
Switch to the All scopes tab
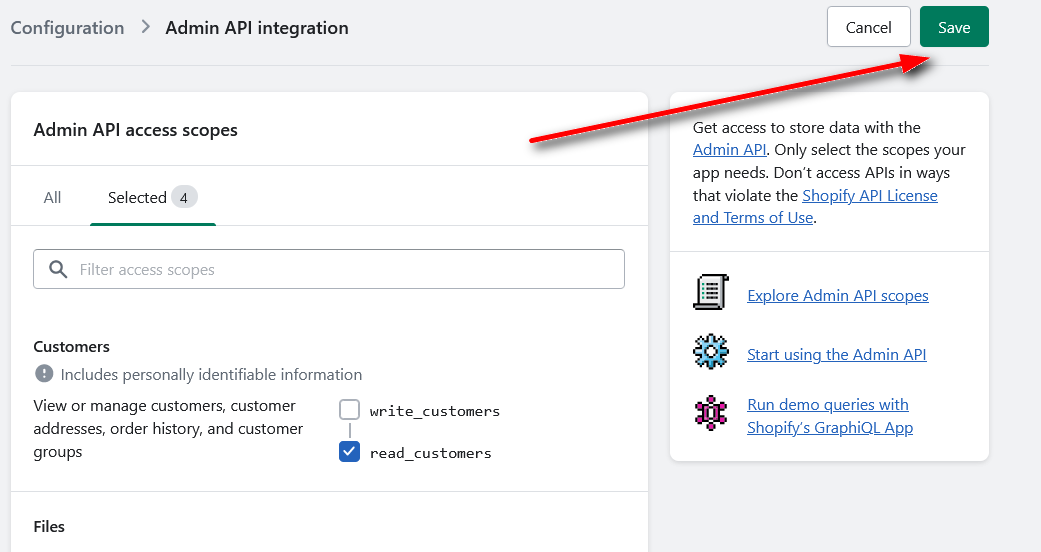(x=52, y=197)
